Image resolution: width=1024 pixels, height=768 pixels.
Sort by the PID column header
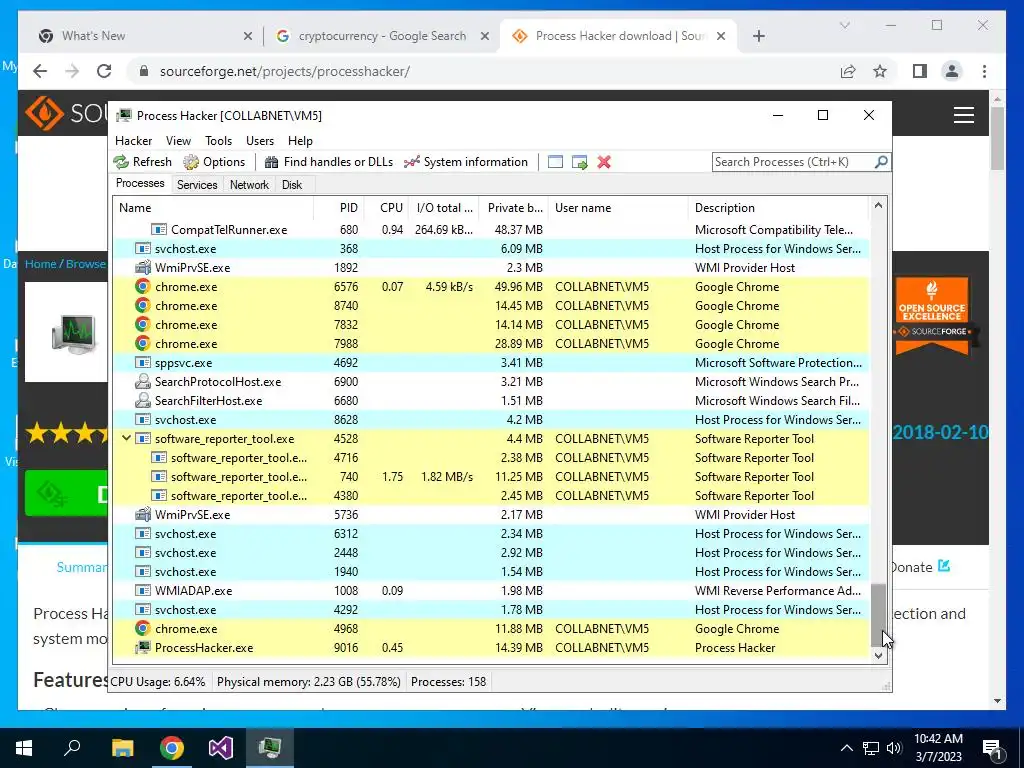click(340, 208)
